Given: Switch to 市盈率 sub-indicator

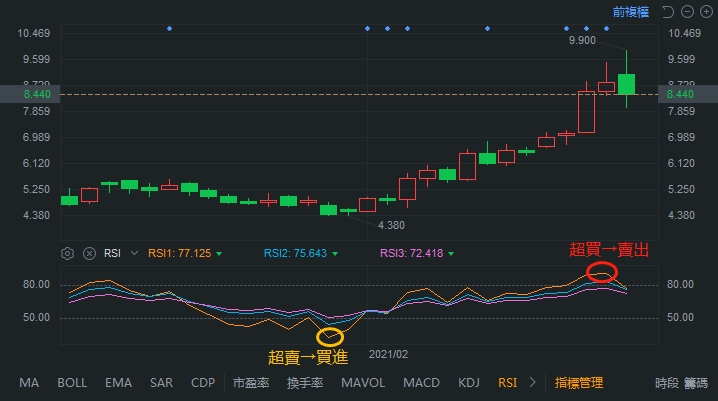Looking at the screenshot, I should (x=251, y=383).
